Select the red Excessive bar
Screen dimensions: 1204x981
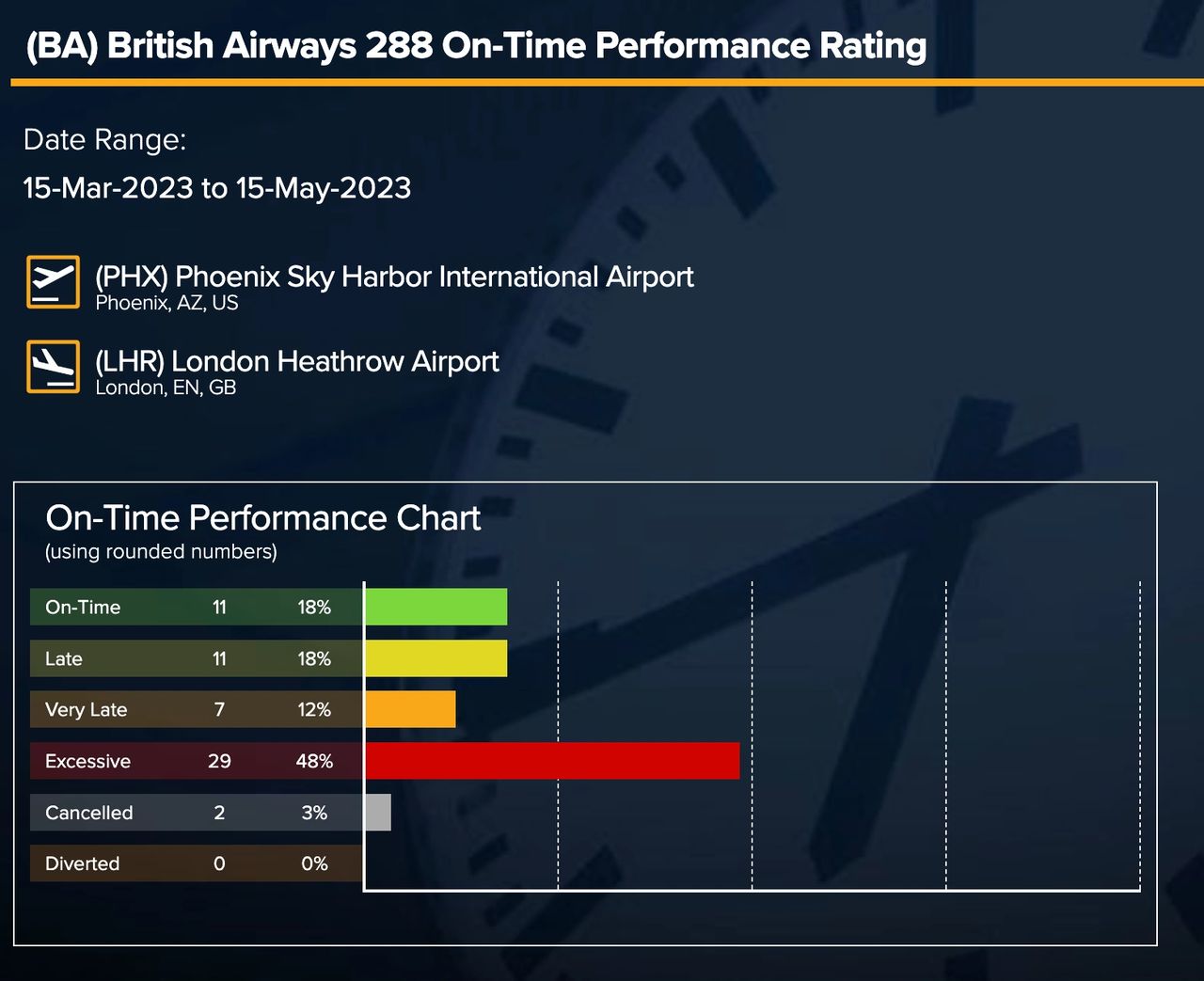pos(552,761)
